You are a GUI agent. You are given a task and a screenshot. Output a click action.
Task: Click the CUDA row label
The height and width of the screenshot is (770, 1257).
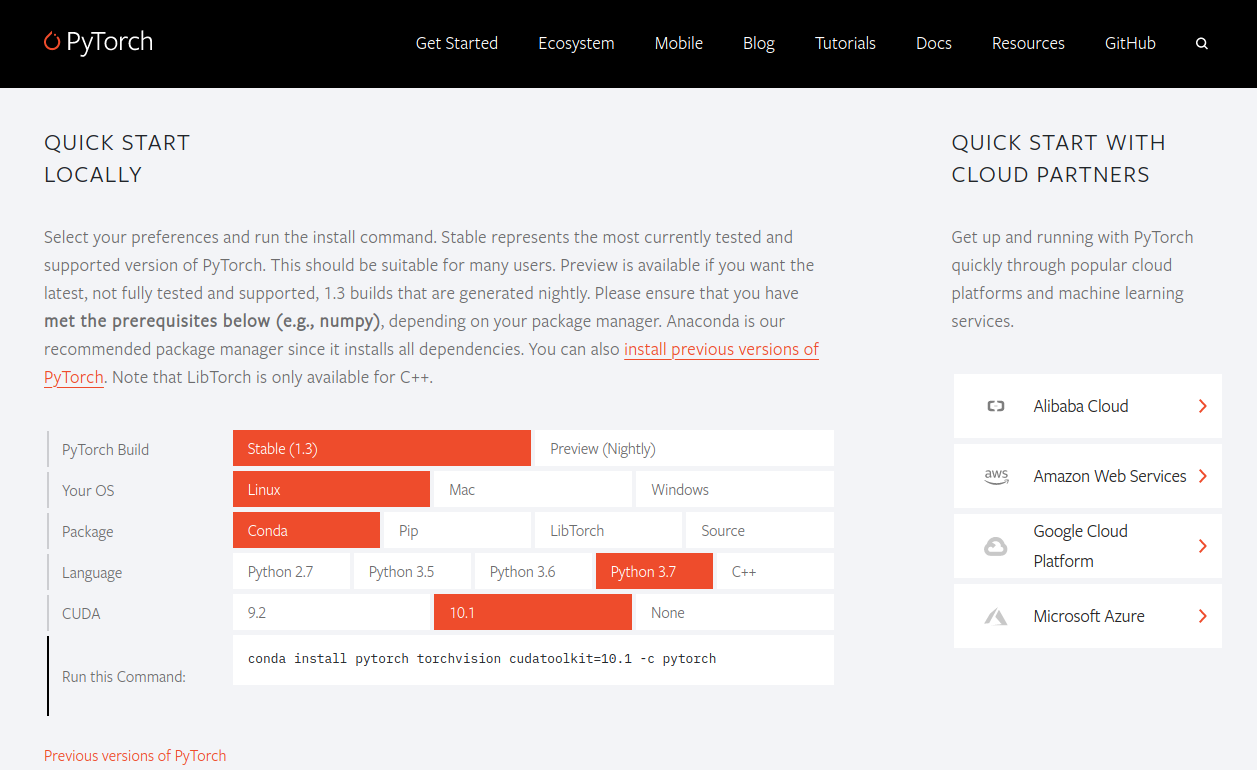pos(81,613)
